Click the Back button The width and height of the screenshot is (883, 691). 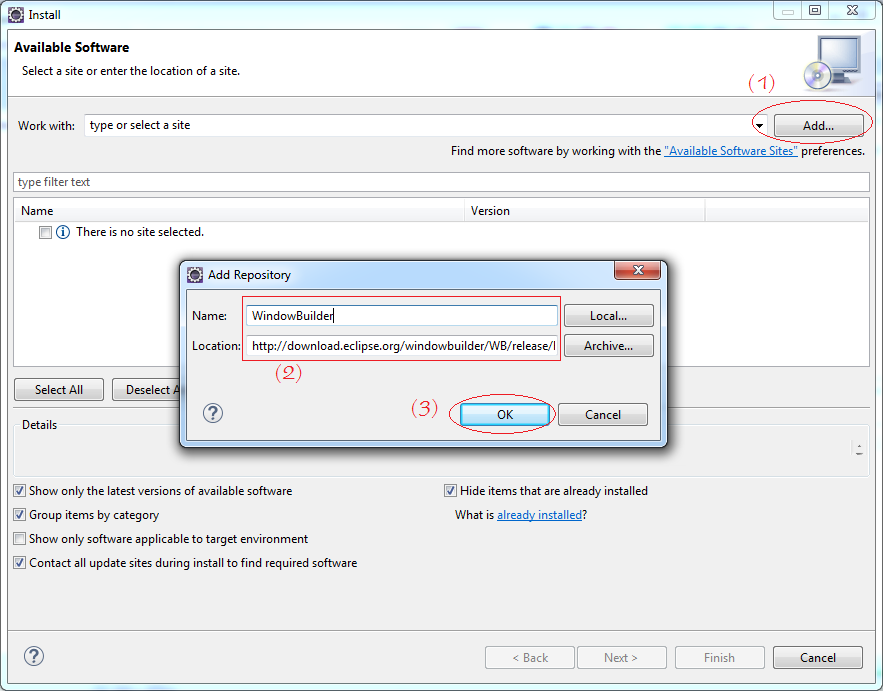click(530, 658)
